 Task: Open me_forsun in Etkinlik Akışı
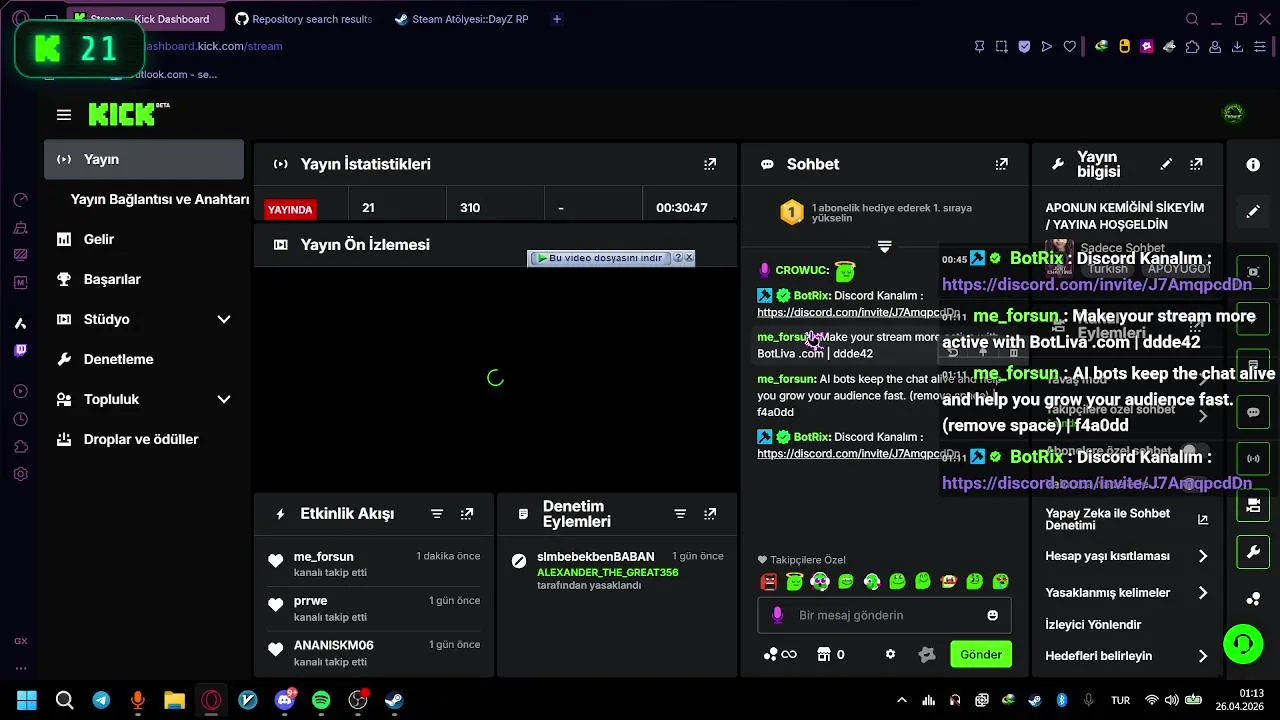323,557
